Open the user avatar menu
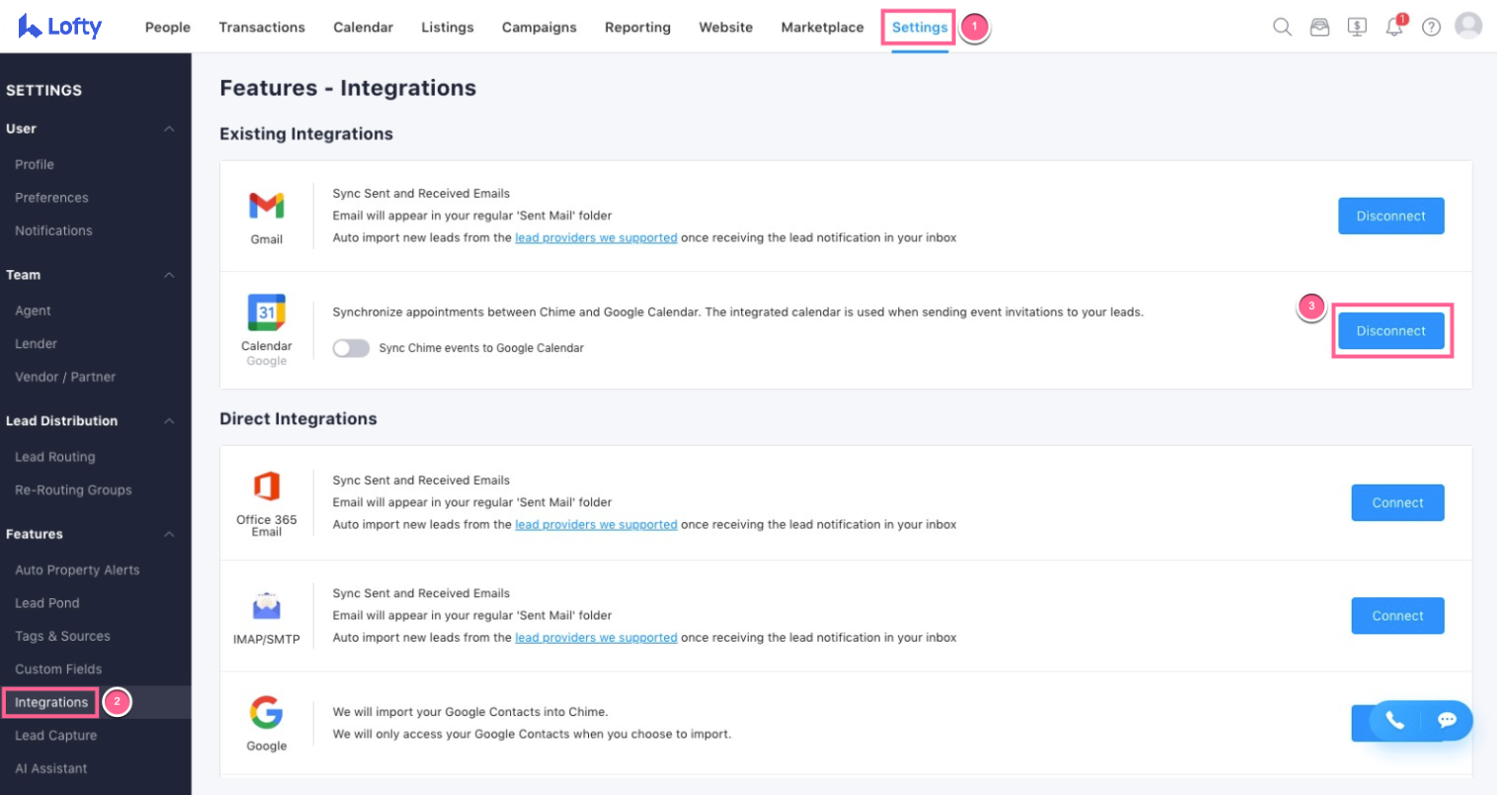 [1469, 26]
